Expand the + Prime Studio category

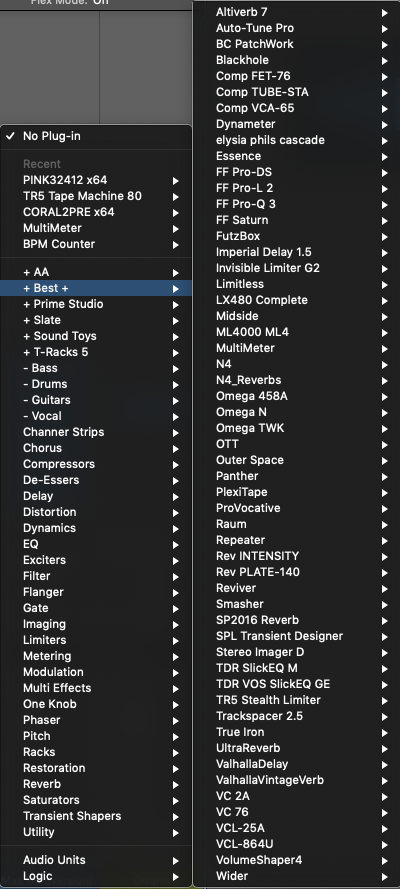click(96, 304)
